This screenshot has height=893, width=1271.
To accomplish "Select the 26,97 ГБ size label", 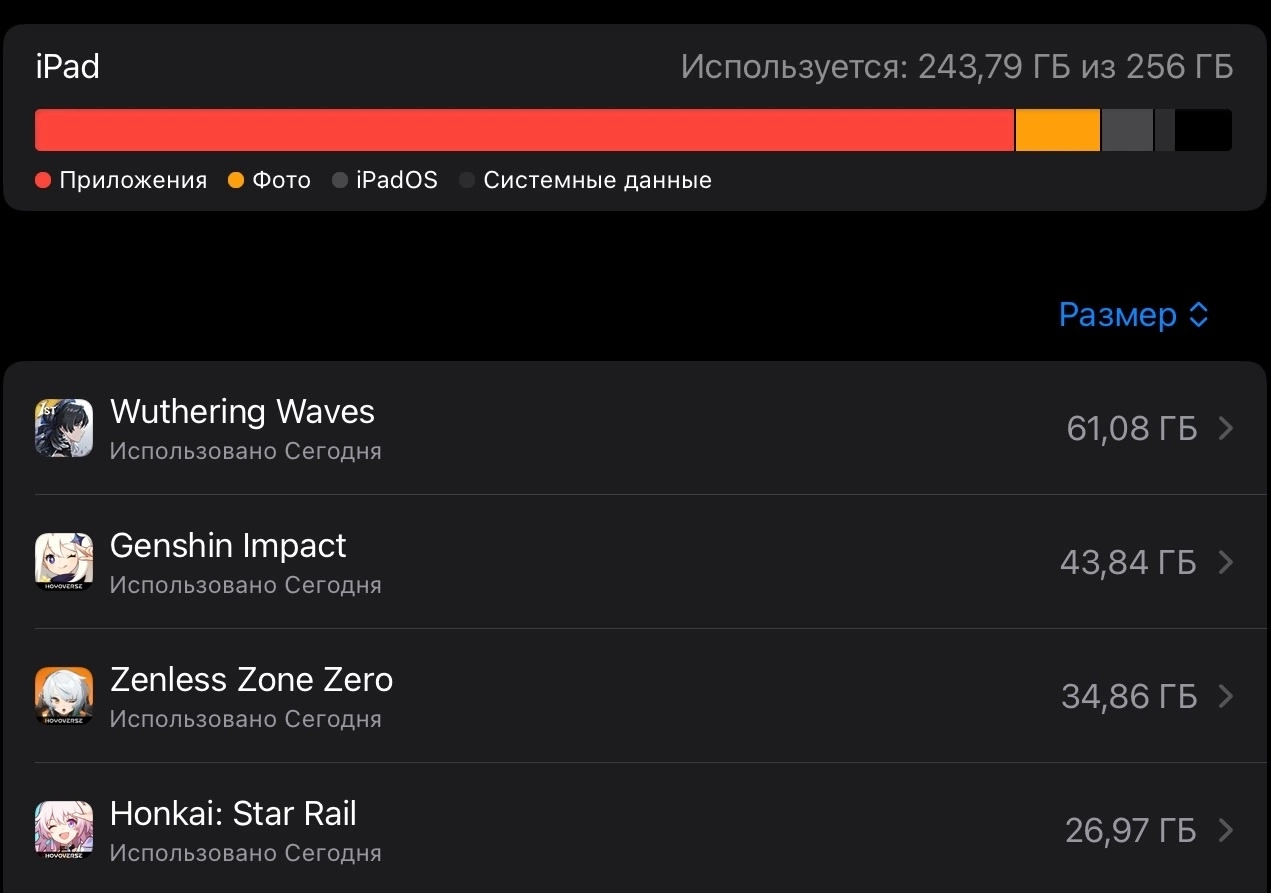I will click(x=1131, y=830).
